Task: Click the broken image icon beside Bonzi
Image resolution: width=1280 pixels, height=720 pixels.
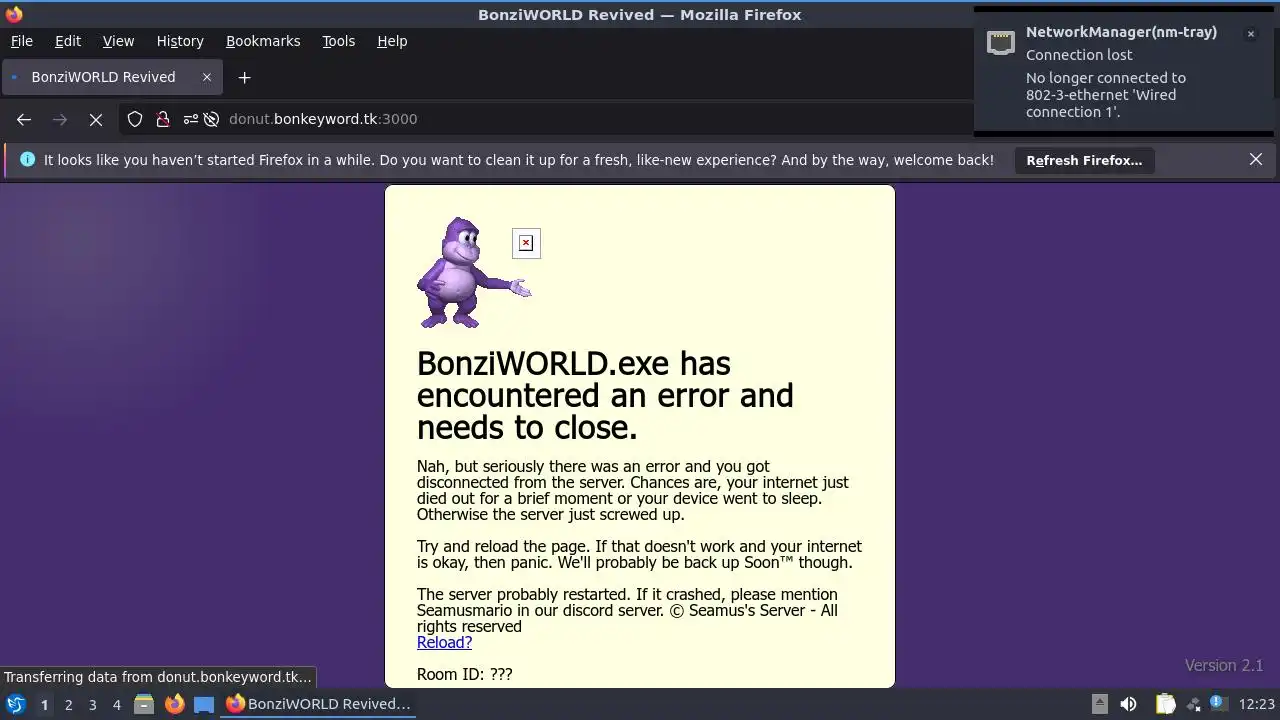Action: [526, 243]
